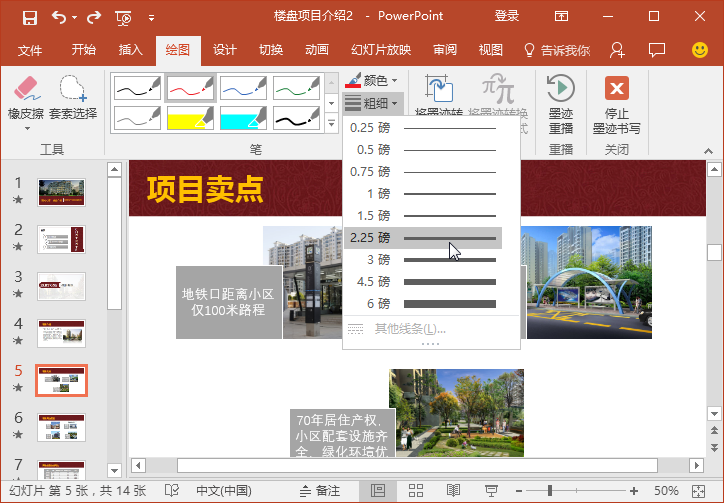The width and height of the screenshot is (724, 503).
Task: Open ribbon display options in title bar
Action: pos(561,17)
